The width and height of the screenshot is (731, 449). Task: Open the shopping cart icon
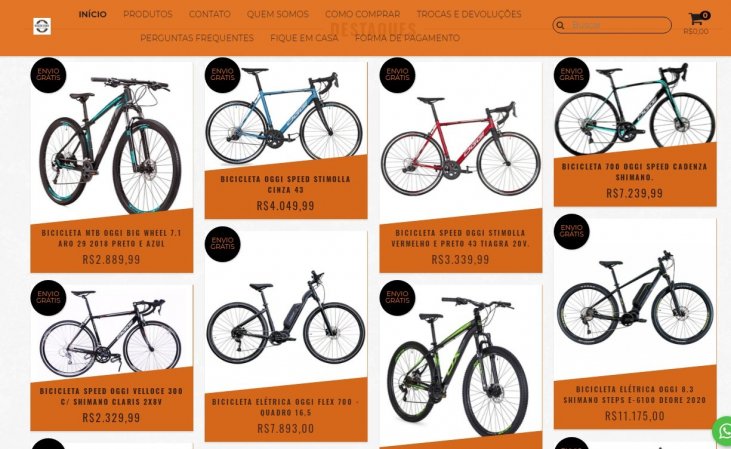pos(697,19)
